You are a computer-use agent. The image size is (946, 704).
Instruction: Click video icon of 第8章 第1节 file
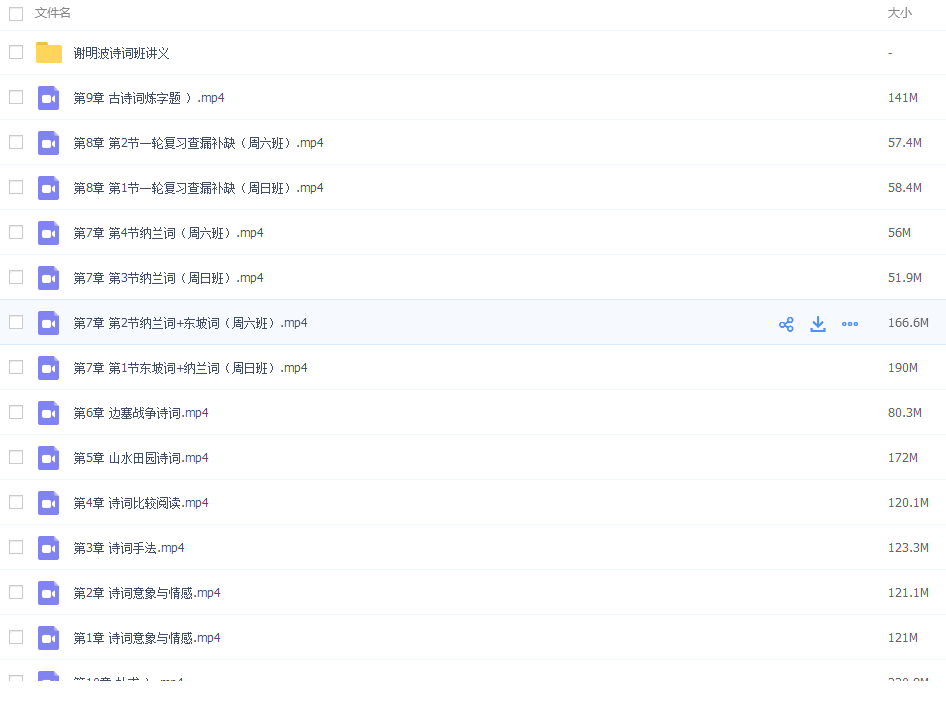coord(48,188)
